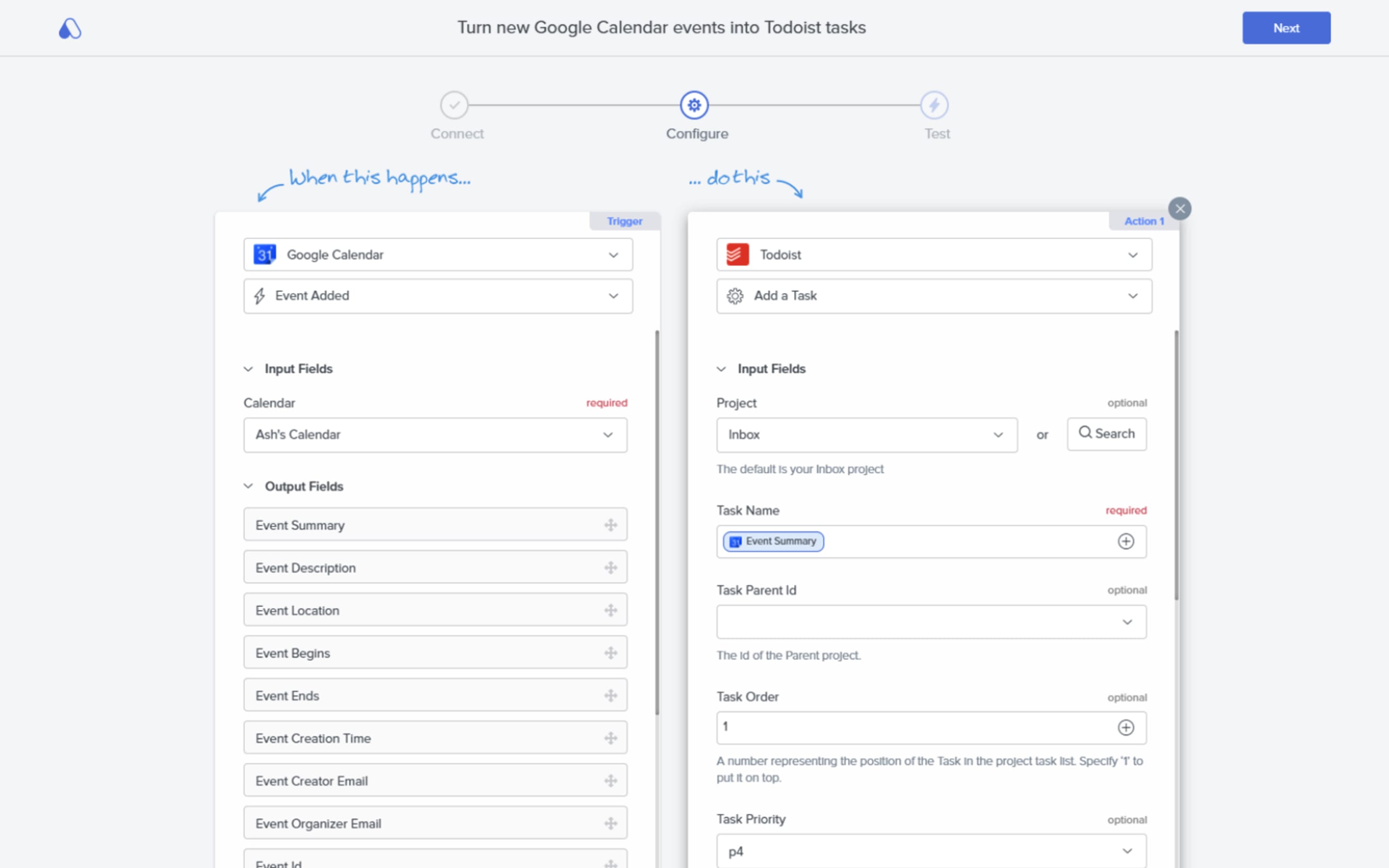Click the drag handle for Event Summary
Viewport: 1389px width, 868px height.
(611, 525)
